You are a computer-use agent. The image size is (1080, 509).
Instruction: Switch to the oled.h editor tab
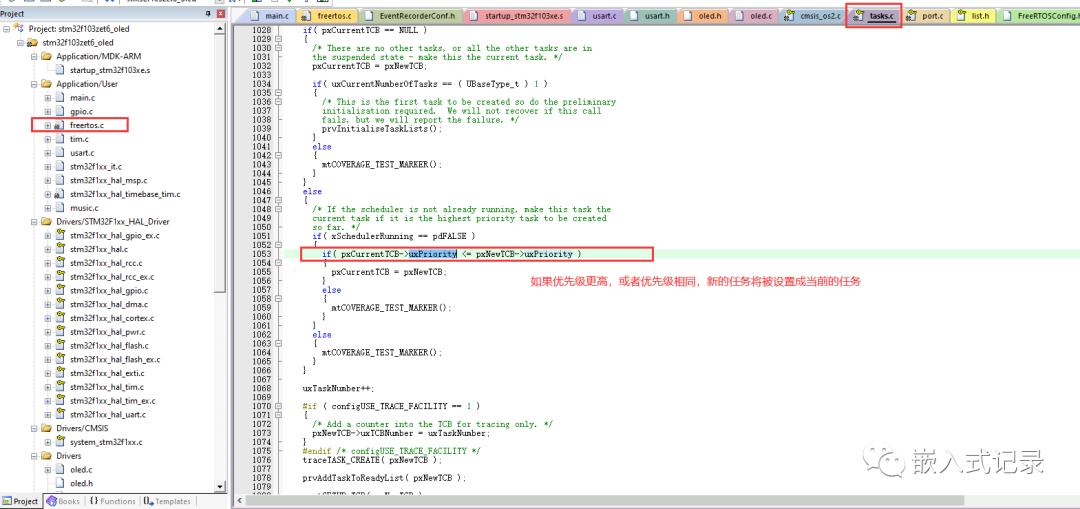click(702, 15)
